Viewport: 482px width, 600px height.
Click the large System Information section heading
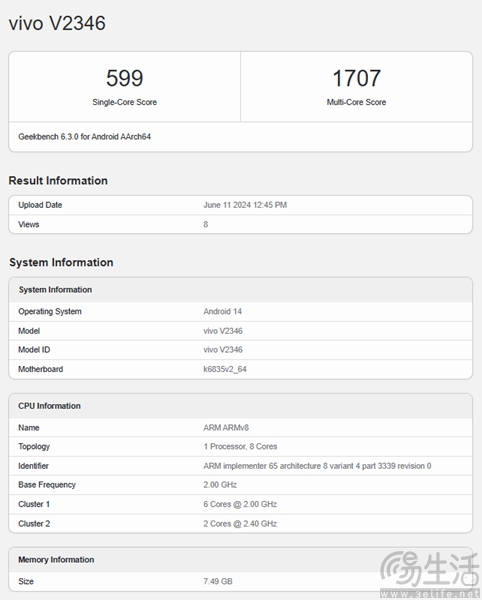pyautogui.click(x=61, y=262)
